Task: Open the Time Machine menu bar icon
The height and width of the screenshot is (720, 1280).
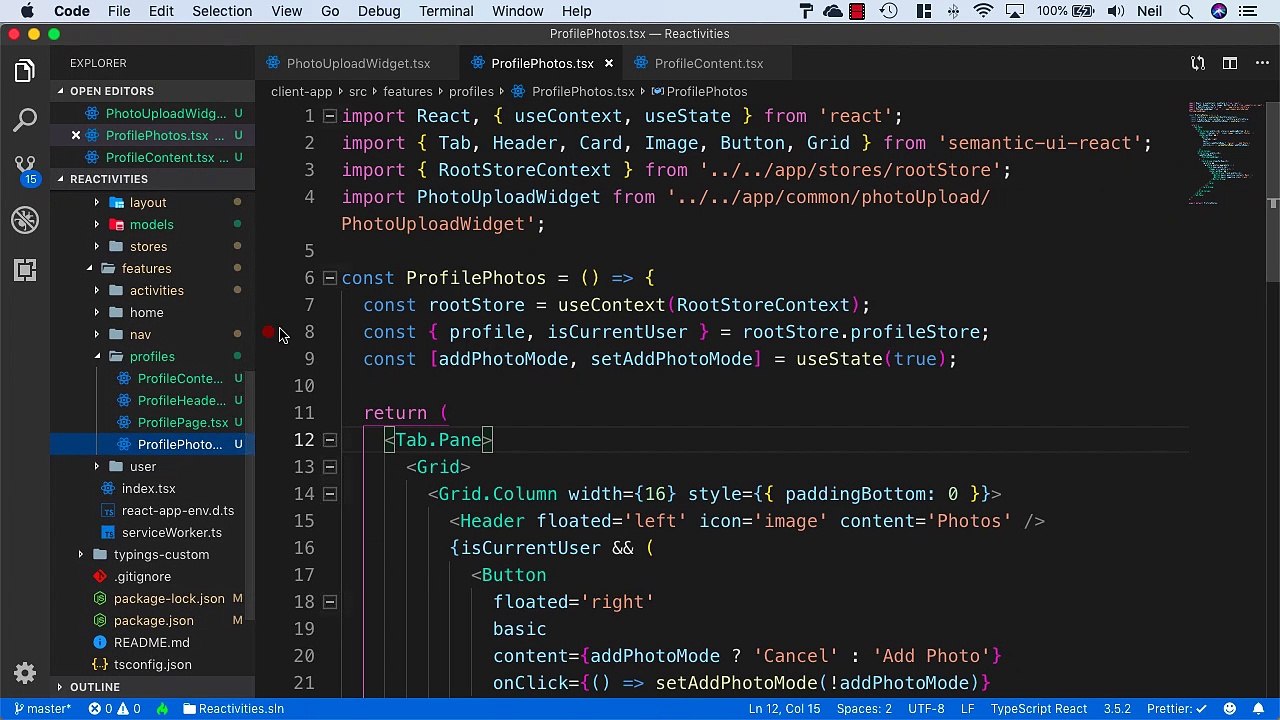Action: pos(889,11)
